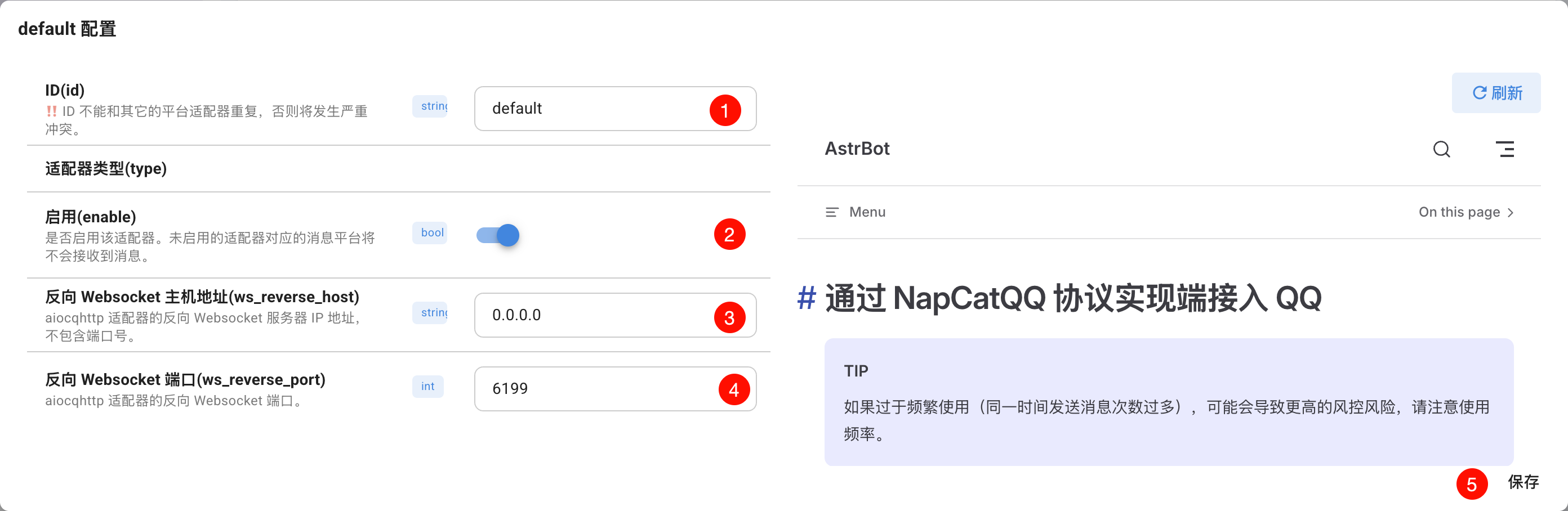Click the string badge next to ID(id)
Image resolution: width=1568 pixels, height=511 pixels.
[430, 106]
